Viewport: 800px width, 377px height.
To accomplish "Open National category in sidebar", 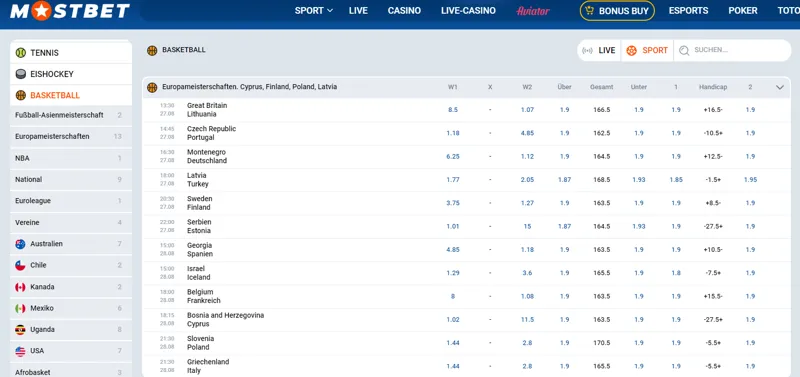I will pos(70,180).
